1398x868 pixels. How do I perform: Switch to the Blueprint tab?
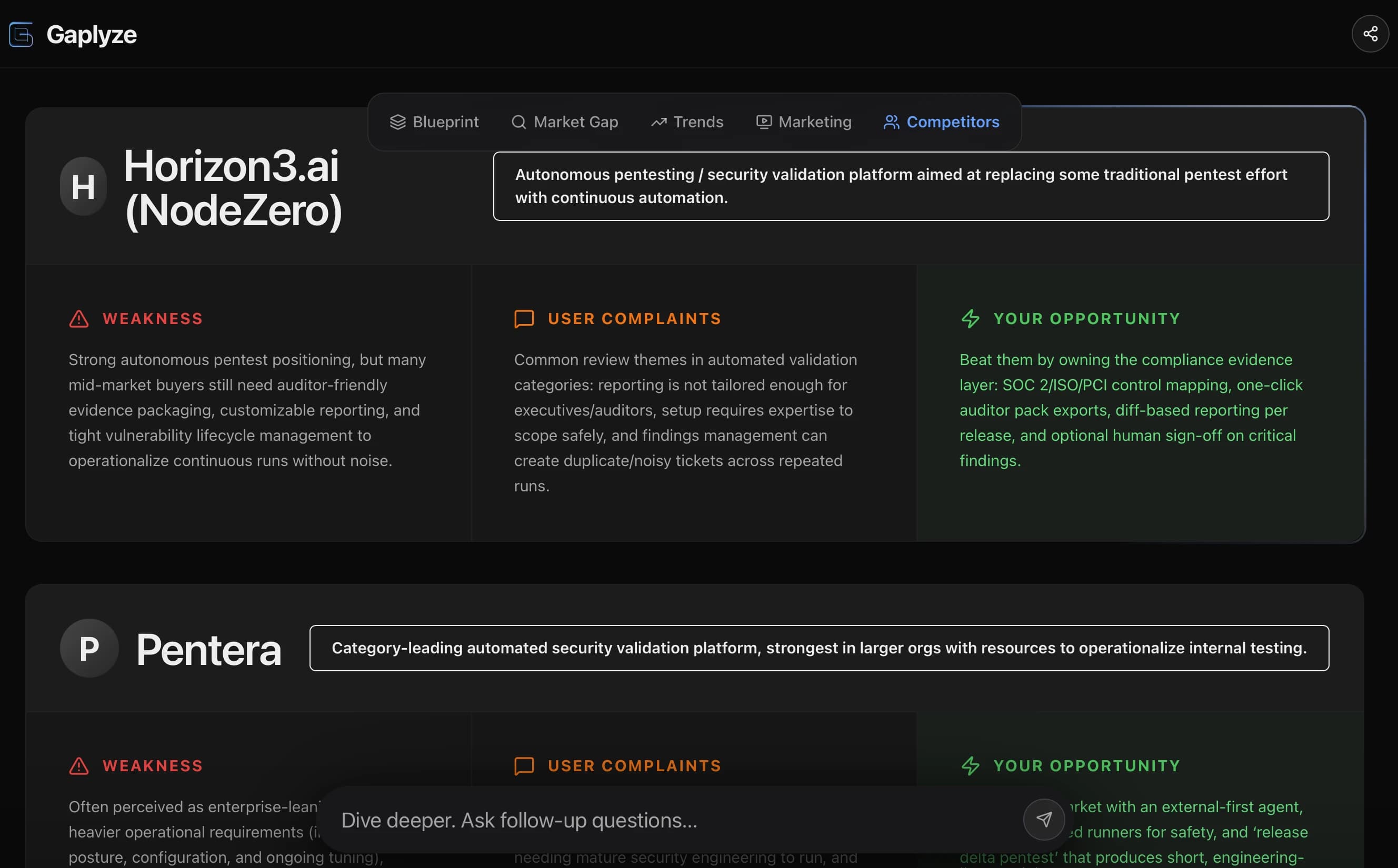click(445, 122)
